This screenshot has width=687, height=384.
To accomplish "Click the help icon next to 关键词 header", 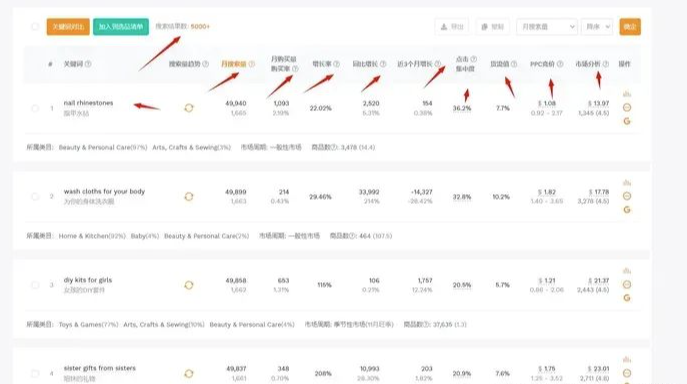I will pyautogui.click(x=88, y=64).
